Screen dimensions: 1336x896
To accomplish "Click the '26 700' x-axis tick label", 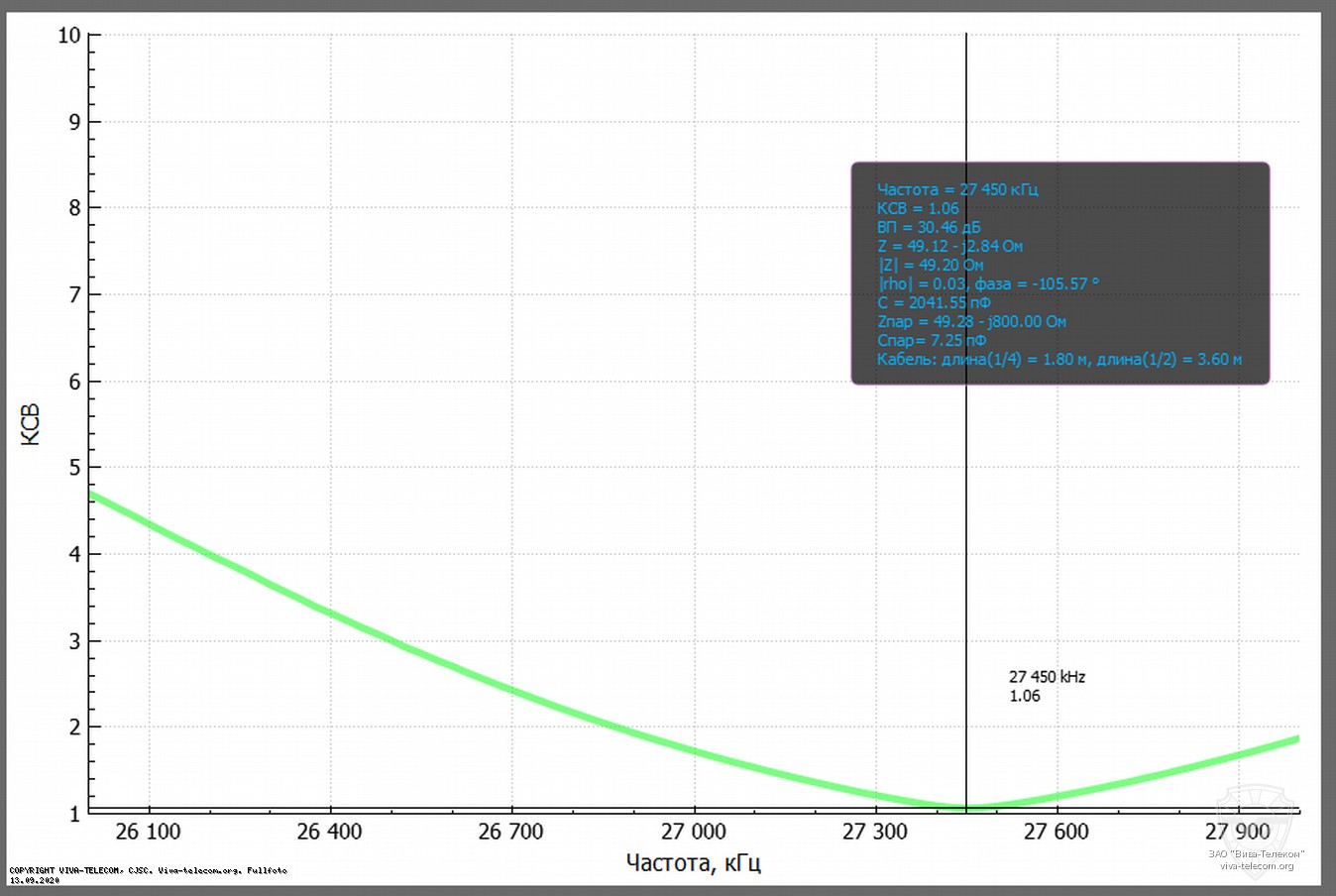I will (x=510, y=832).
